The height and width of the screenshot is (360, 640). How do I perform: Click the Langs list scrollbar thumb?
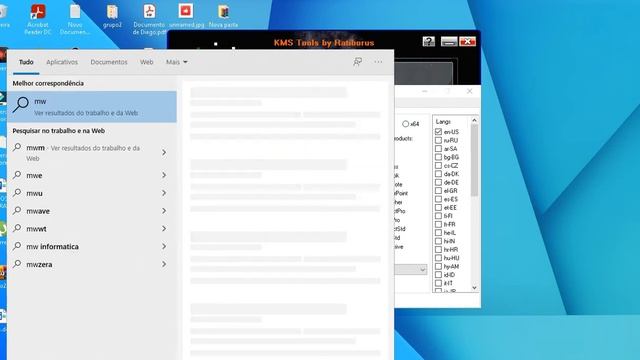click(474, 160)
